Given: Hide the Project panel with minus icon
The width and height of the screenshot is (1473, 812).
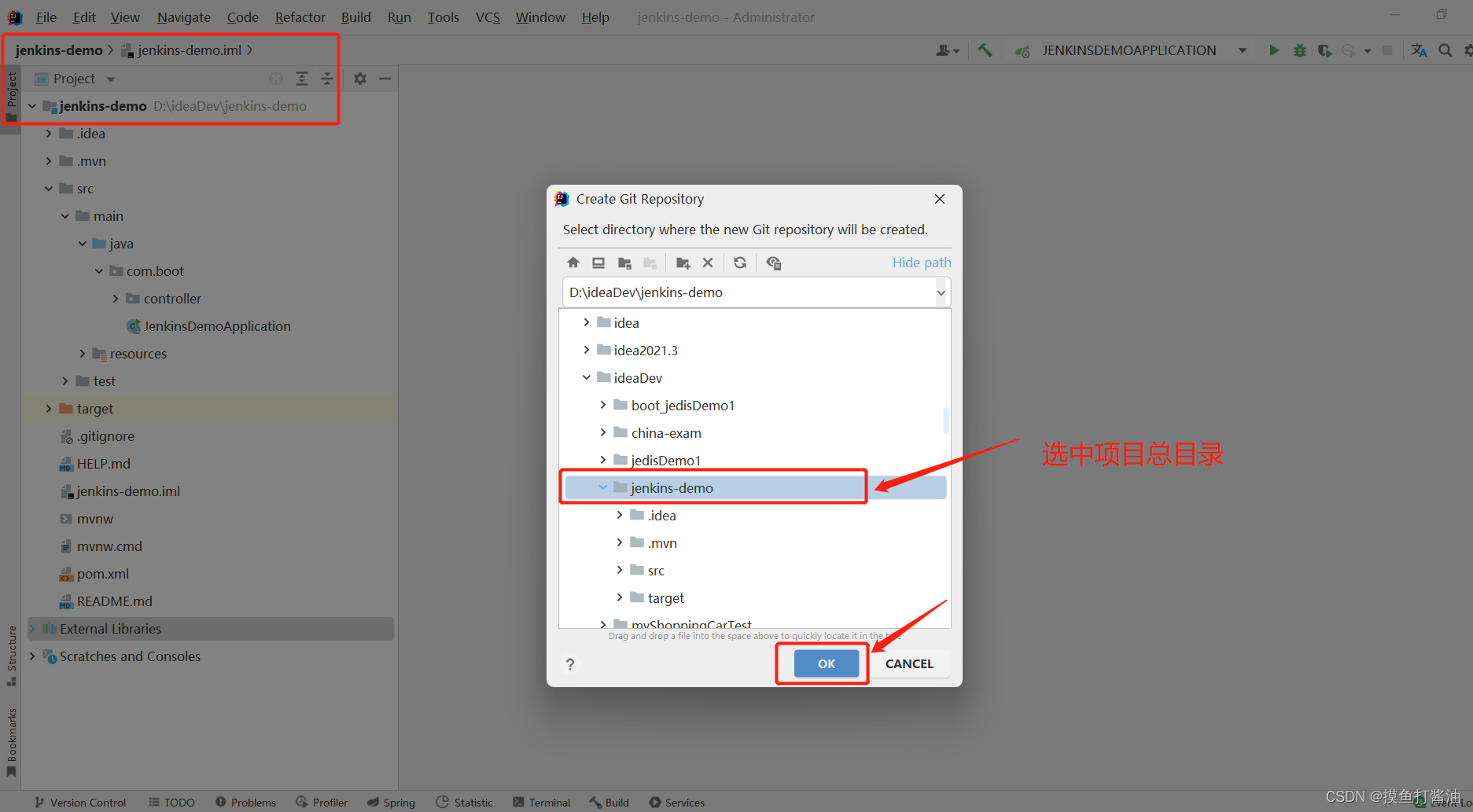Looking at the screenshot, I should tap(385, 79).
